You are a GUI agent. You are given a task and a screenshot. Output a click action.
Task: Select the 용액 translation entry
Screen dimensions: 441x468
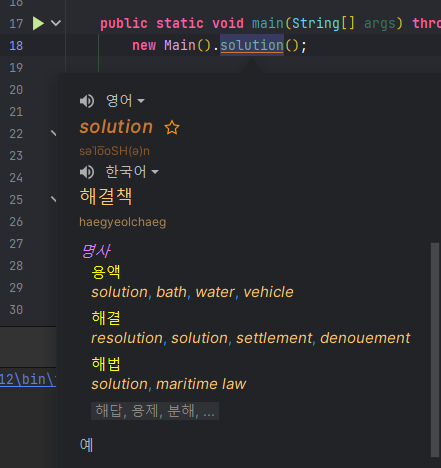(x=106, y=272)
